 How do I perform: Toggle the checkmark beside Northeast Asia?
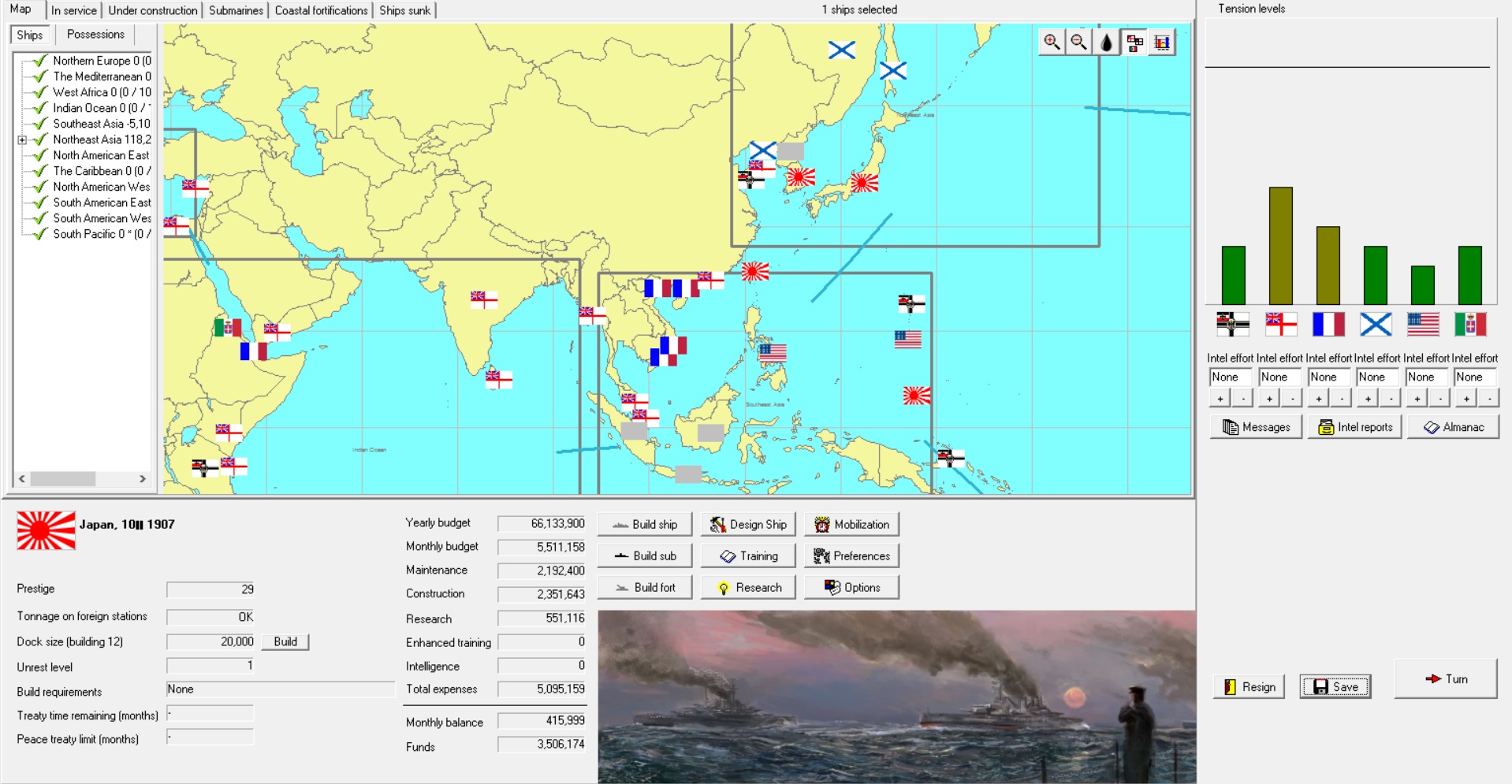[40, 139]
